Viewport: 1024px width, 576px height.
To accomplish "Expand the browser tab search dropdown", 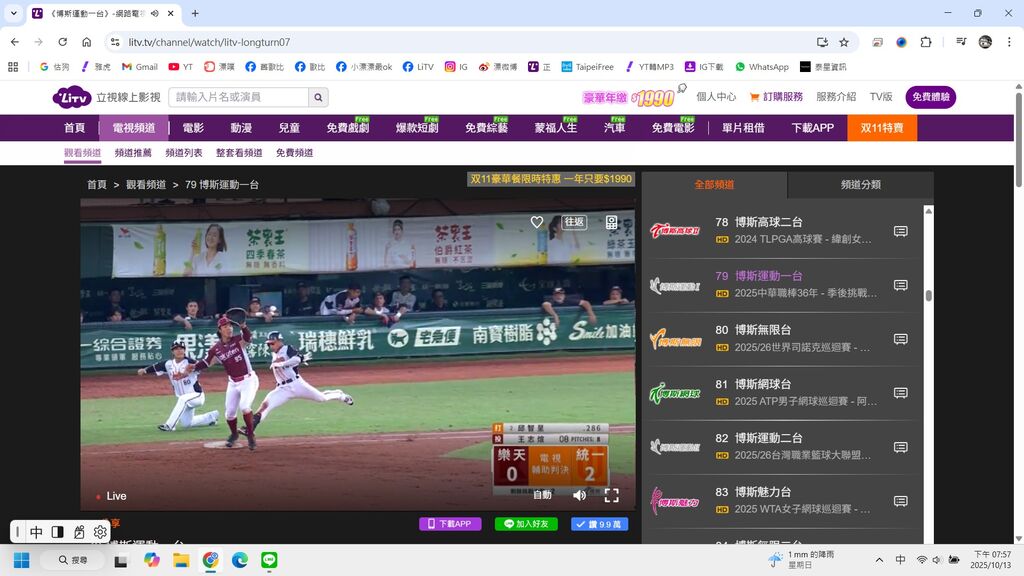I will (14, 13).
